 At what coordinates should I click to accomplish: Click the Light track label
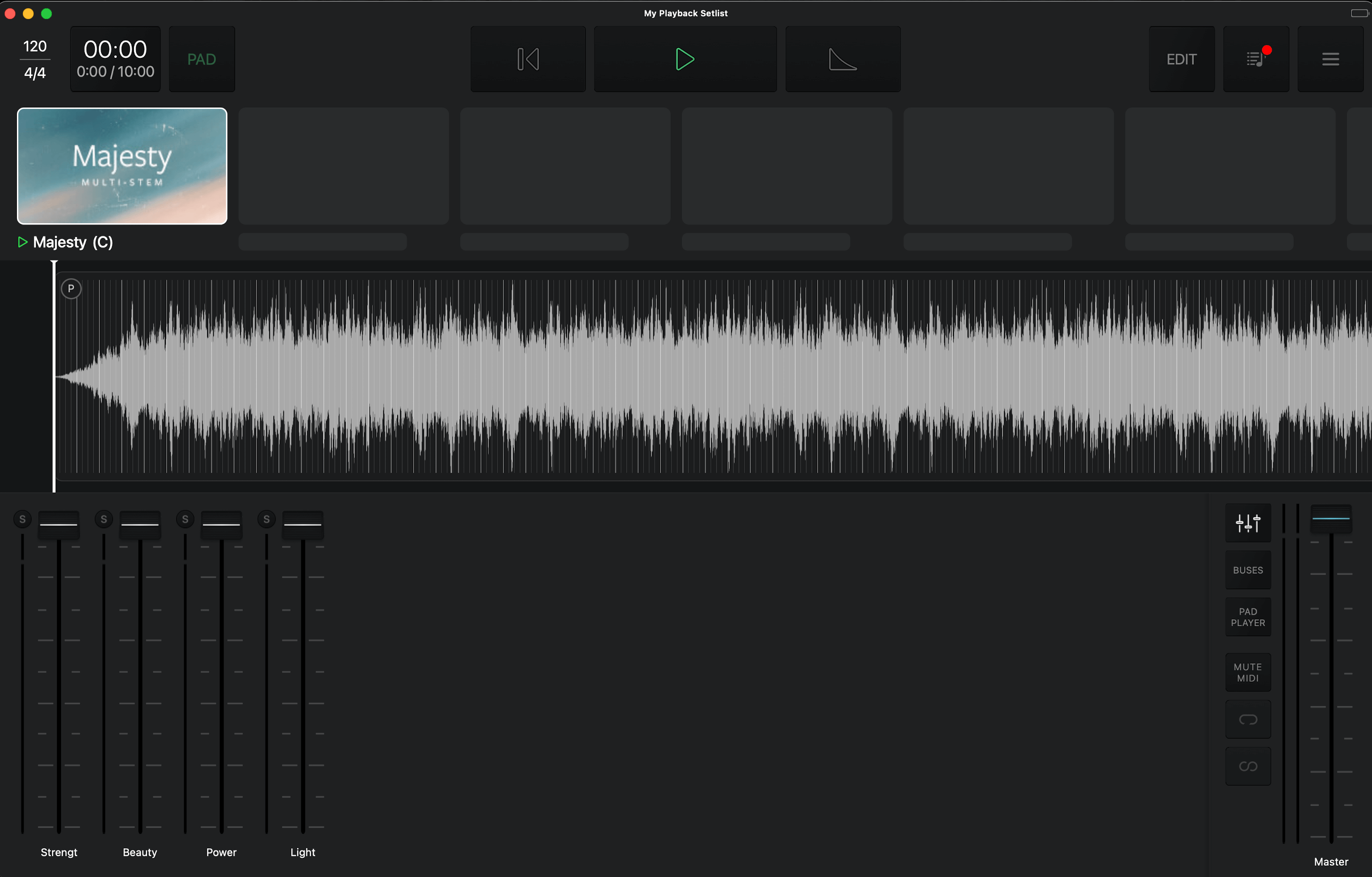[x=302, y=852]
